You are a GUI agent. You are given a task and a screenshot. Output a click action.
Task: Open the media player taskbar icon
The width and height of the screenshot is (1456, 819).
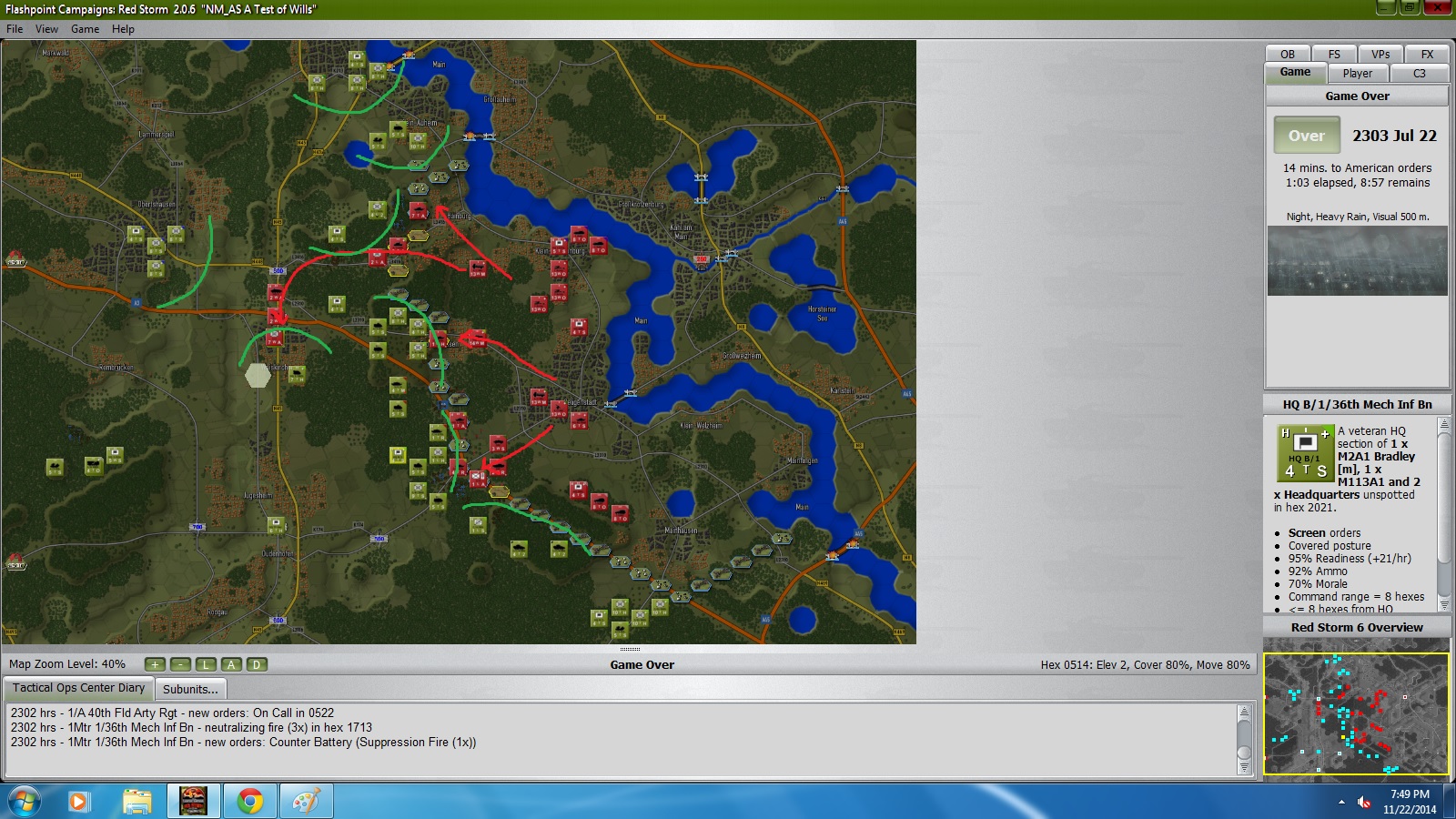(78, 801)
